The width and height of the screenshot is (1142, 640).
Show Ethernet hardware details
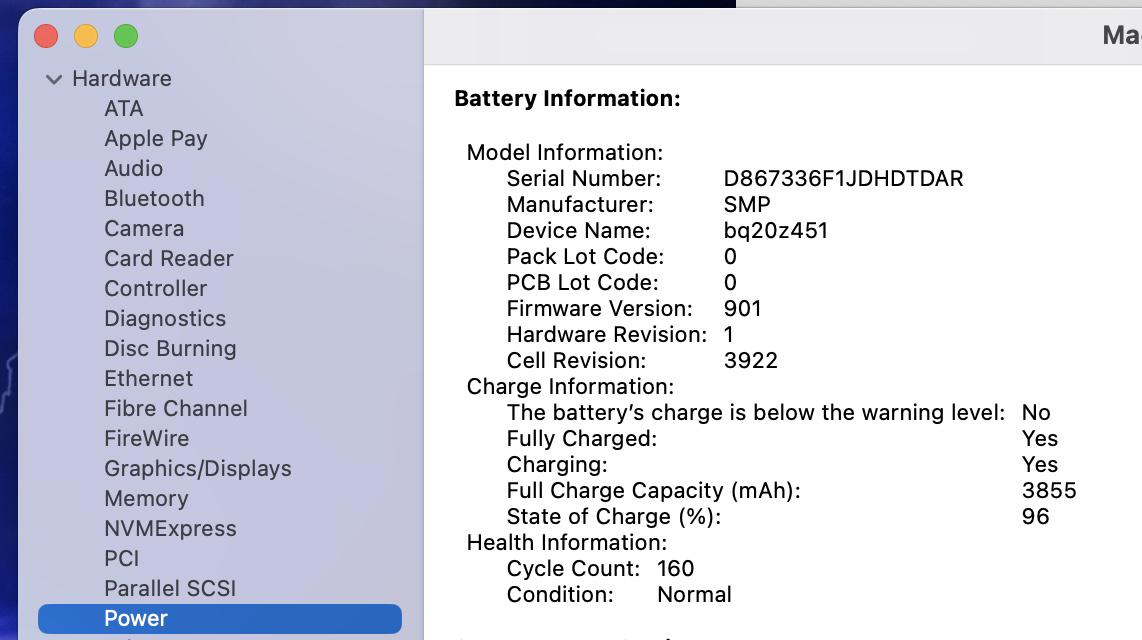148,378
